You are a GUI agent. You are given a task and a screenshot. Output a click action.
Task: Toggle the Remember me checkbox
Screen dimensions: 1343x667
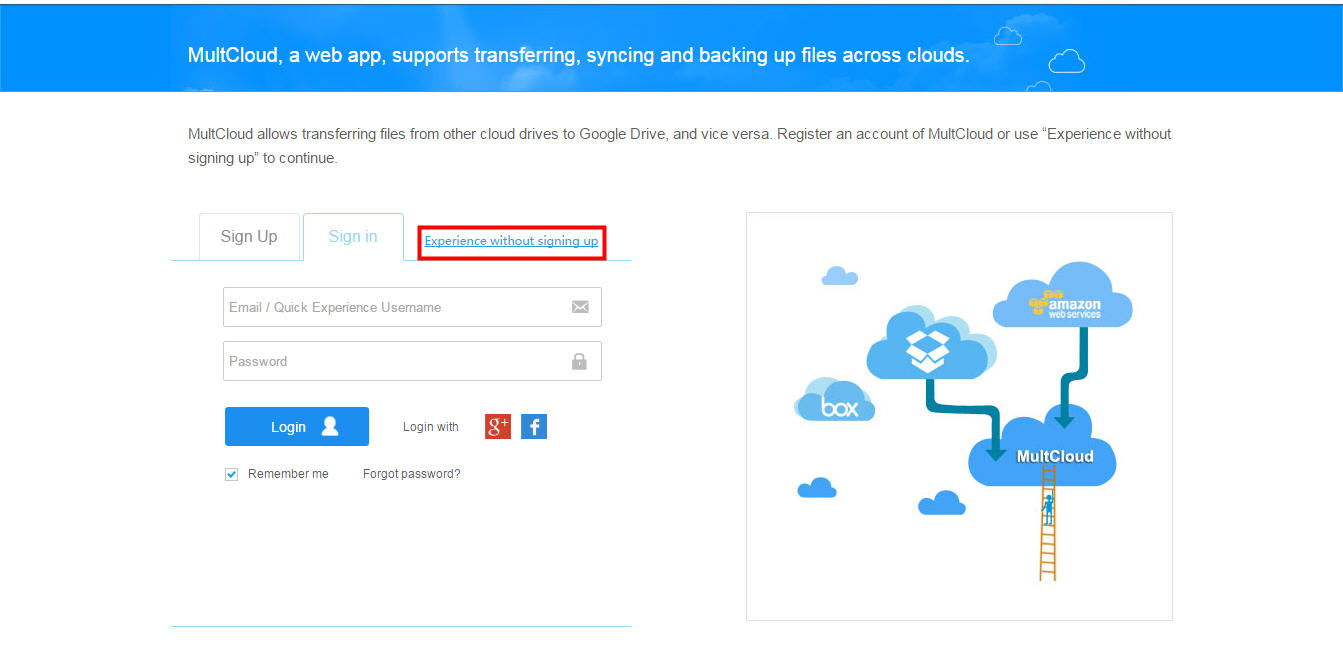231,473
